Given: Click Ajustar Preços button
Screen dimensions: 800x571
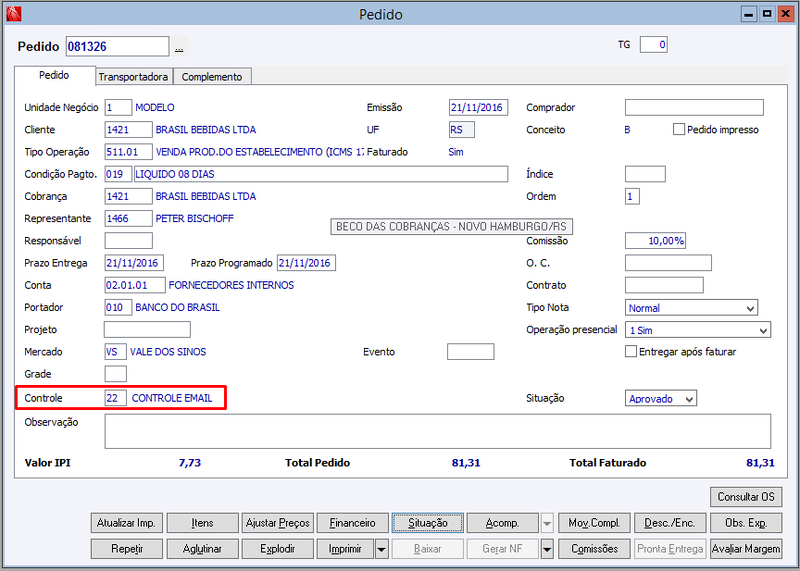Looking at the screenshot, I should pyautogui.click(x=278, y=523).
